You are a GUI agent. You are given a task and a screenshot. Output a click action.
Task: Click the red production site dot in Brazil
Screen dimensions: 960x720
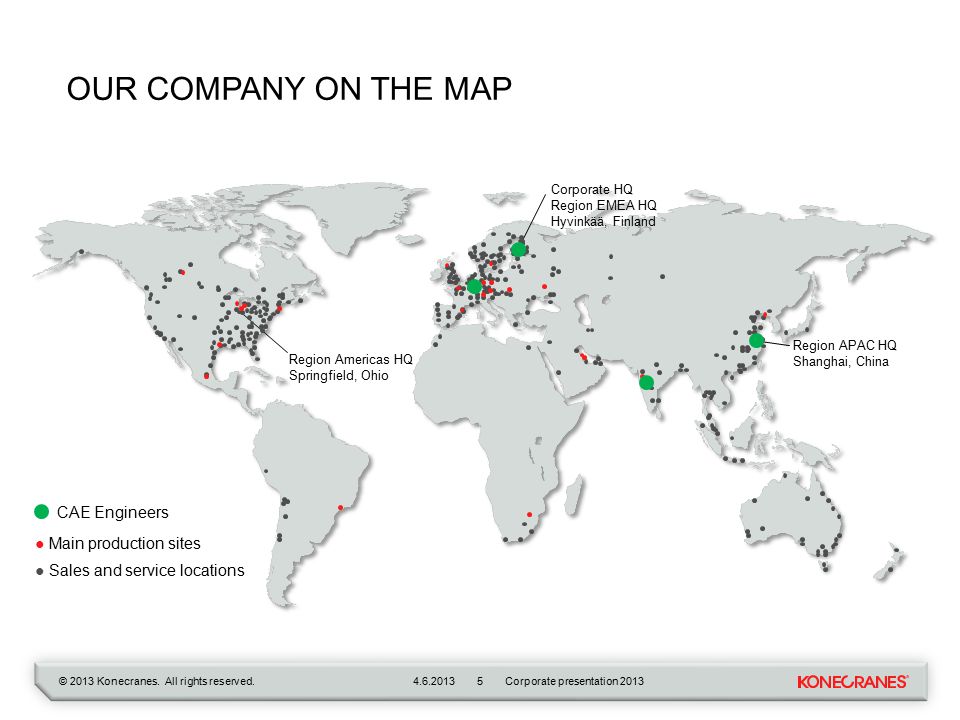(341, 508)
